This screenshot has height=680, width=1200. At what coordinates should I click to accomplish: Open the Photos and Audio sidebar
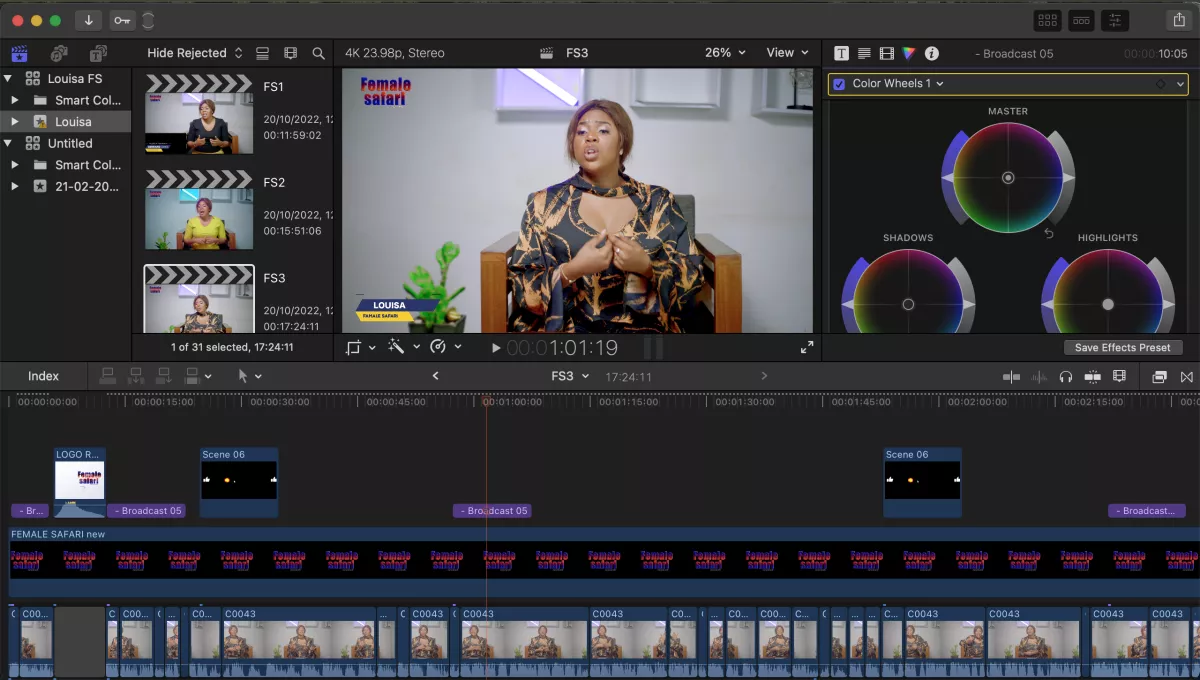(x=59, y=53)
